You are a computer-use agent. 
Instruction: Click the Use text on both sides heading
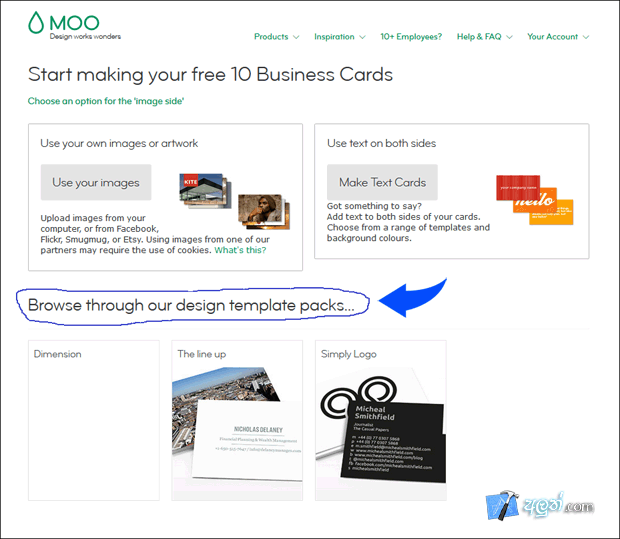click(x=382, y=143)
